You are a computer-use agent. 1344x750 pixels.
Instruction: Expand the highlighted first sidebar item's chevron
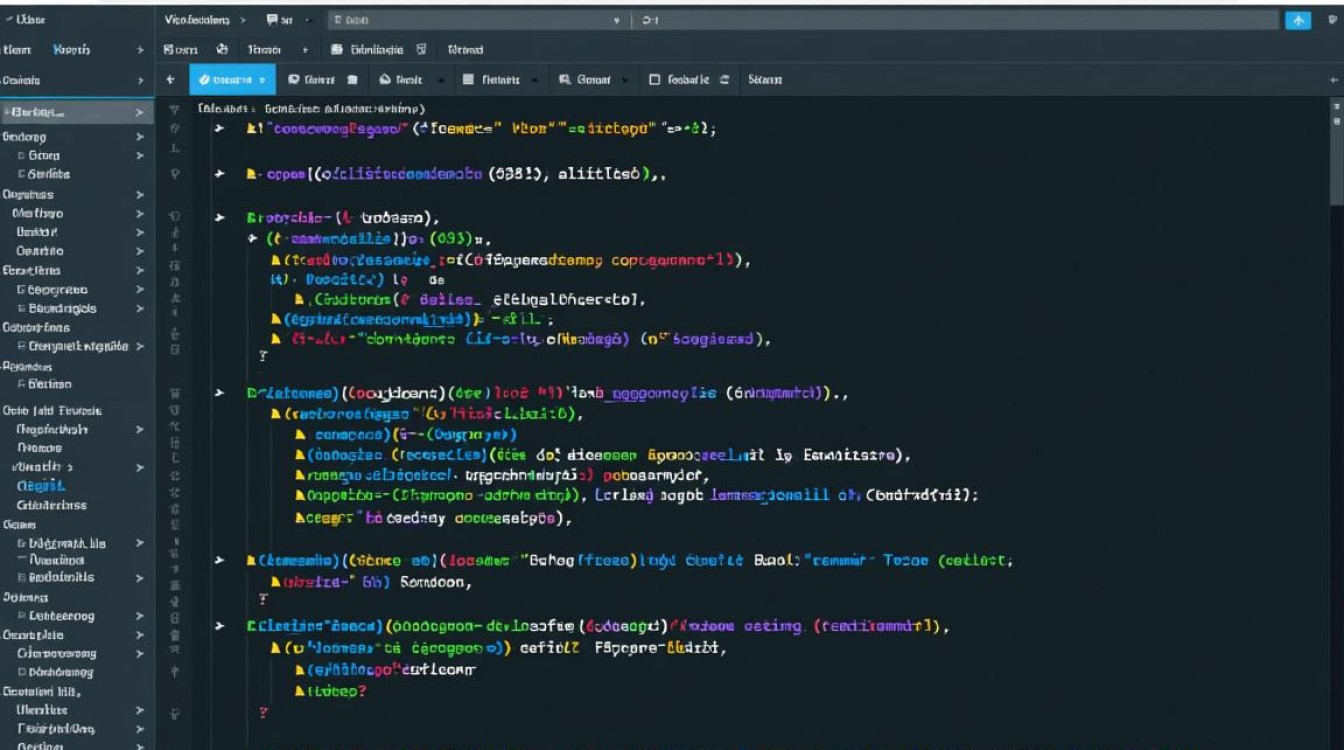[x=140, y=113]
